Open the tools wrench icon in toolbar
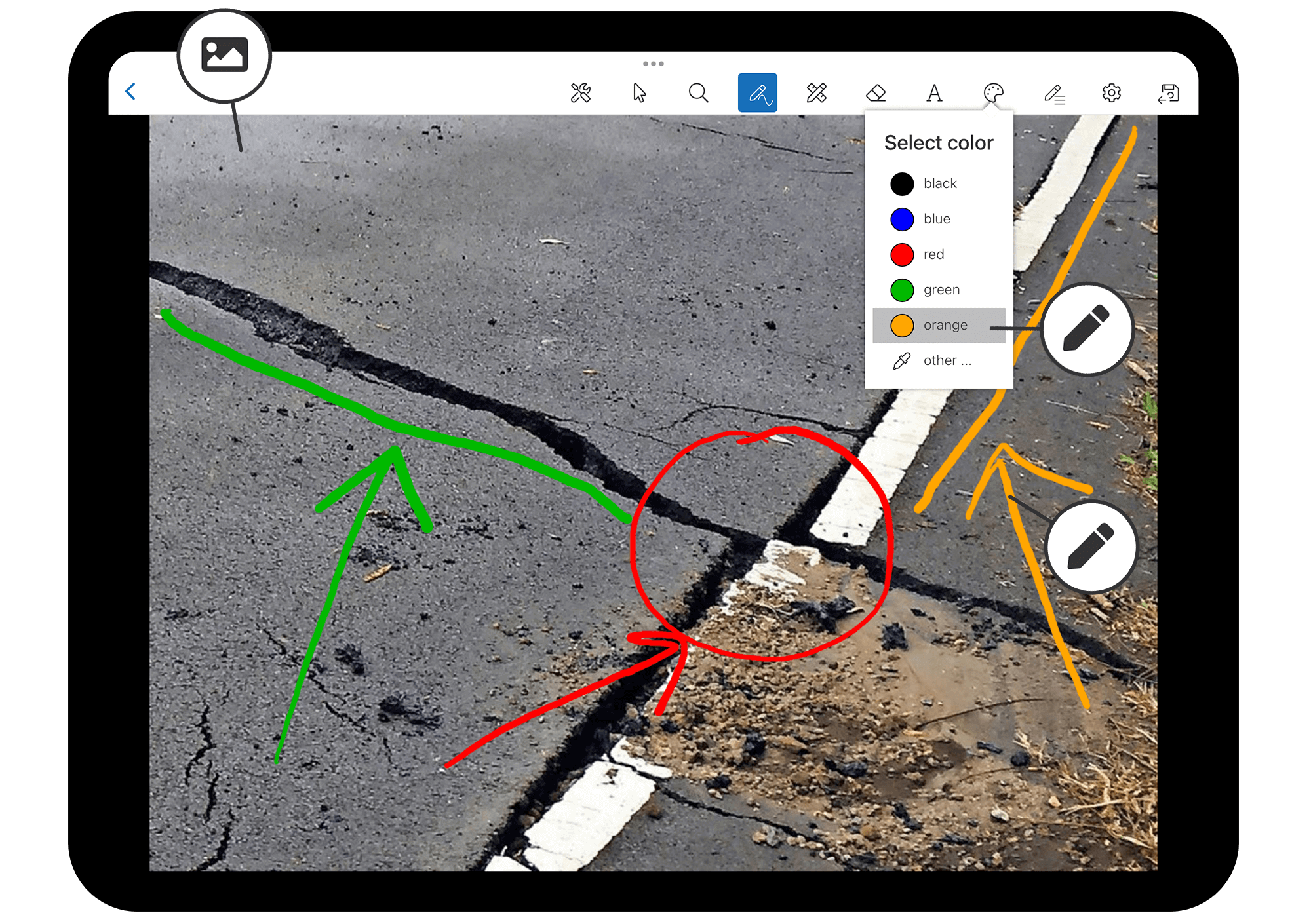 point(581,93)
